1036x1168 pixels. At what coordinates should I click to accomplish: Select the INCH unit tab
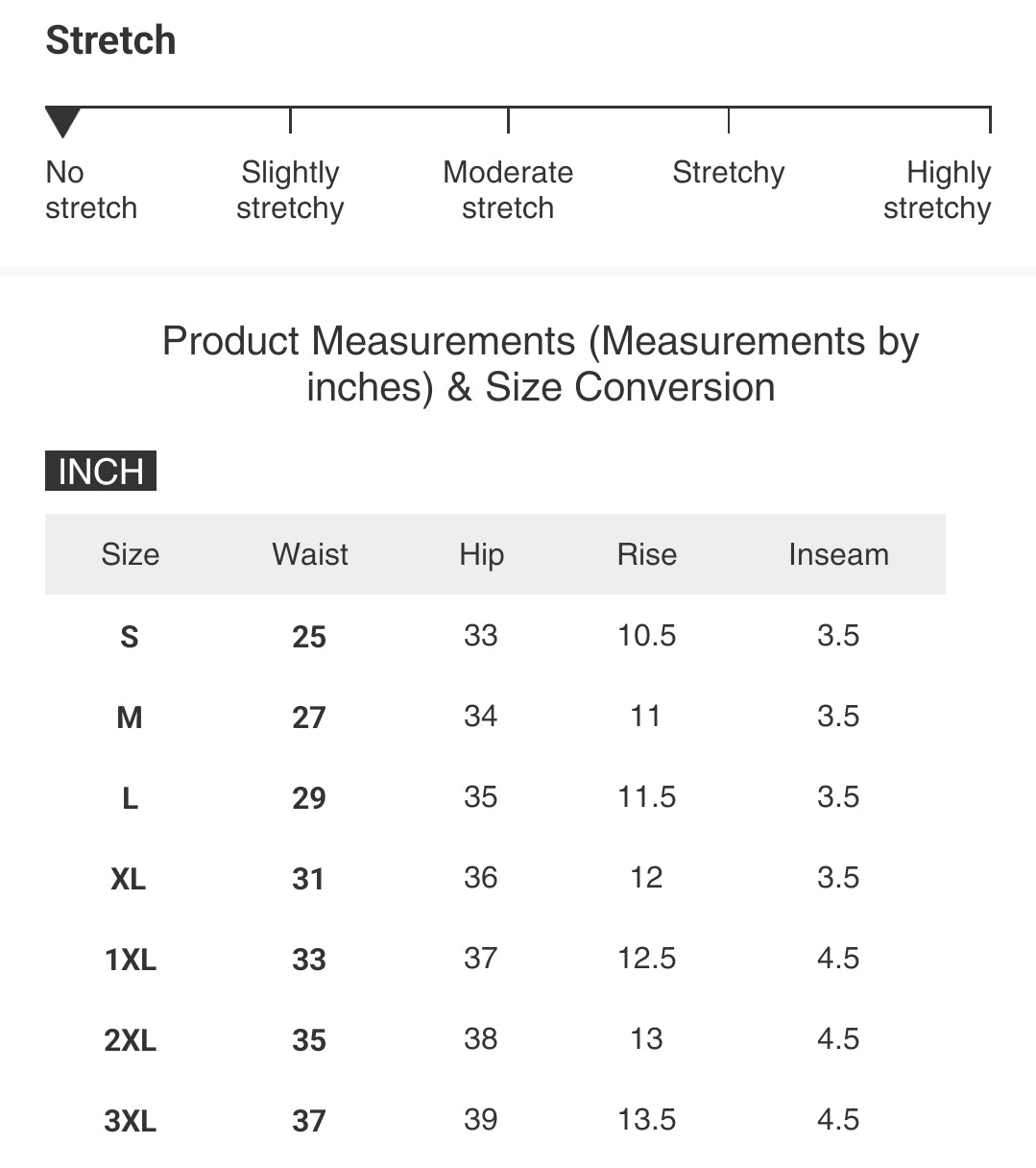101,471
